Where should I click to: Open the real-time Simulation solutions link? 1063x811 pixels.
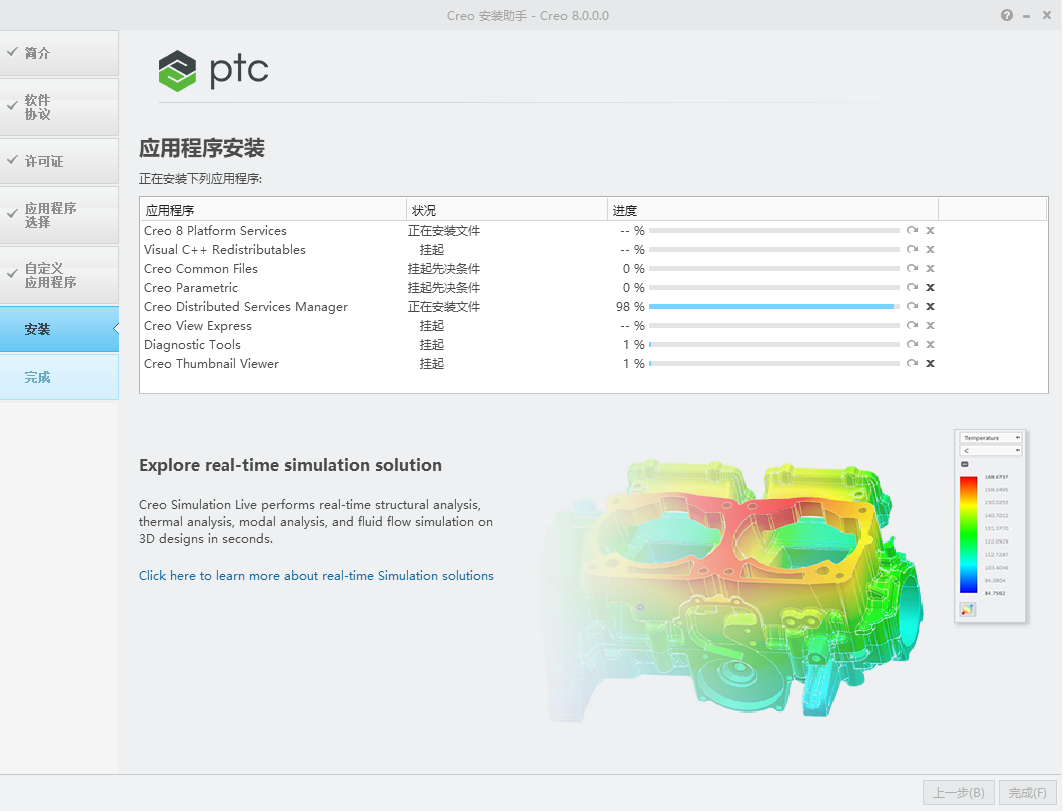316,576
